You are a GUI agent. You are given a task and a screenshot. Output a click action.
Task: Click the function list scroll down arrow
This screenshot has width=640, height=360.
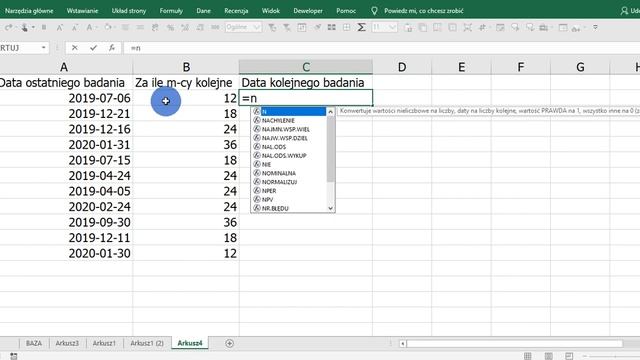coord(331,208)
